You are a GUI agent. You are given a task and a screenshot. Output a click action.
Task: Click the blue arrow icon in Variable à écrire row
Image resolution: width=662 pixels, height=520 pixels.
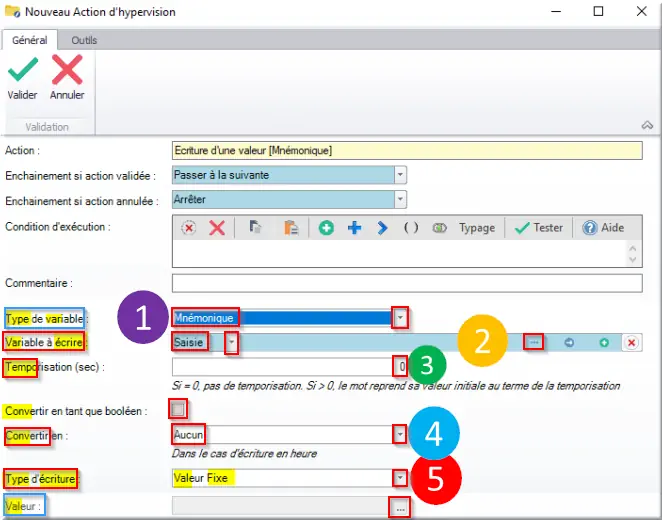569,343
